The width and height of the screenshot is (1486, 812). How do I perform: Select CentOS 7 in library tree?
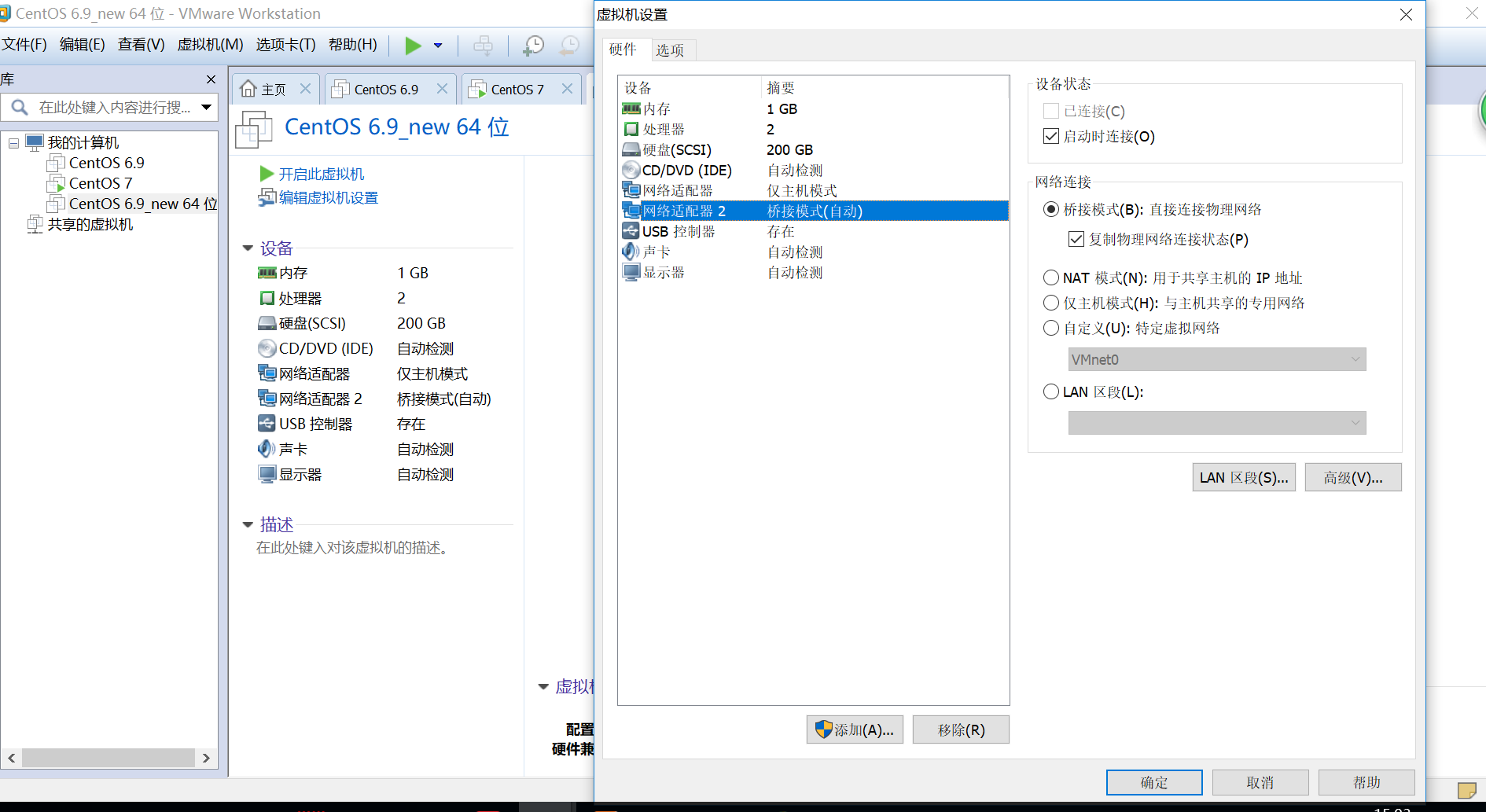[x=101, y=184]
